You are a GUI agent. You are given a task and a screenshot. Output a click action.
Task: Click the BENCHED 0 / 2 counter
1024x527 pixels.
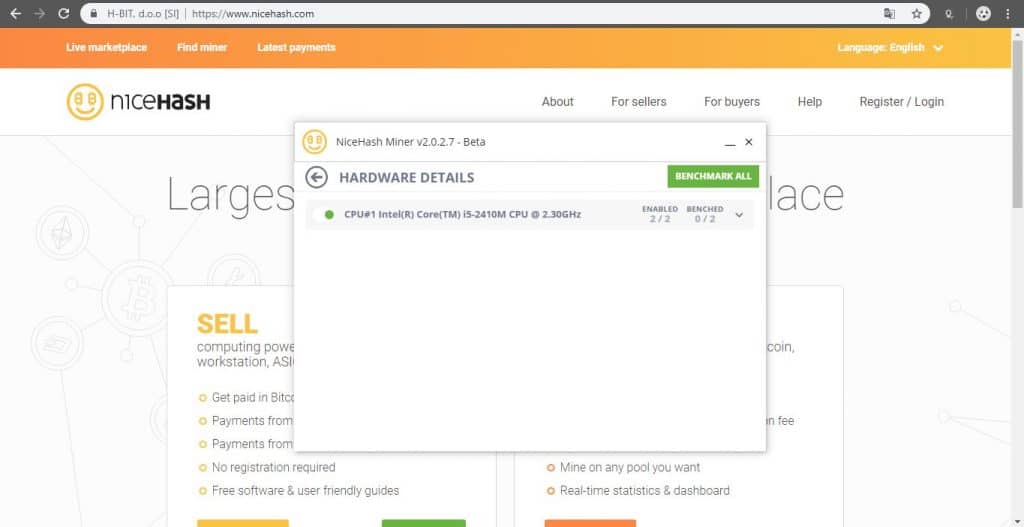(x=705, y=214)
